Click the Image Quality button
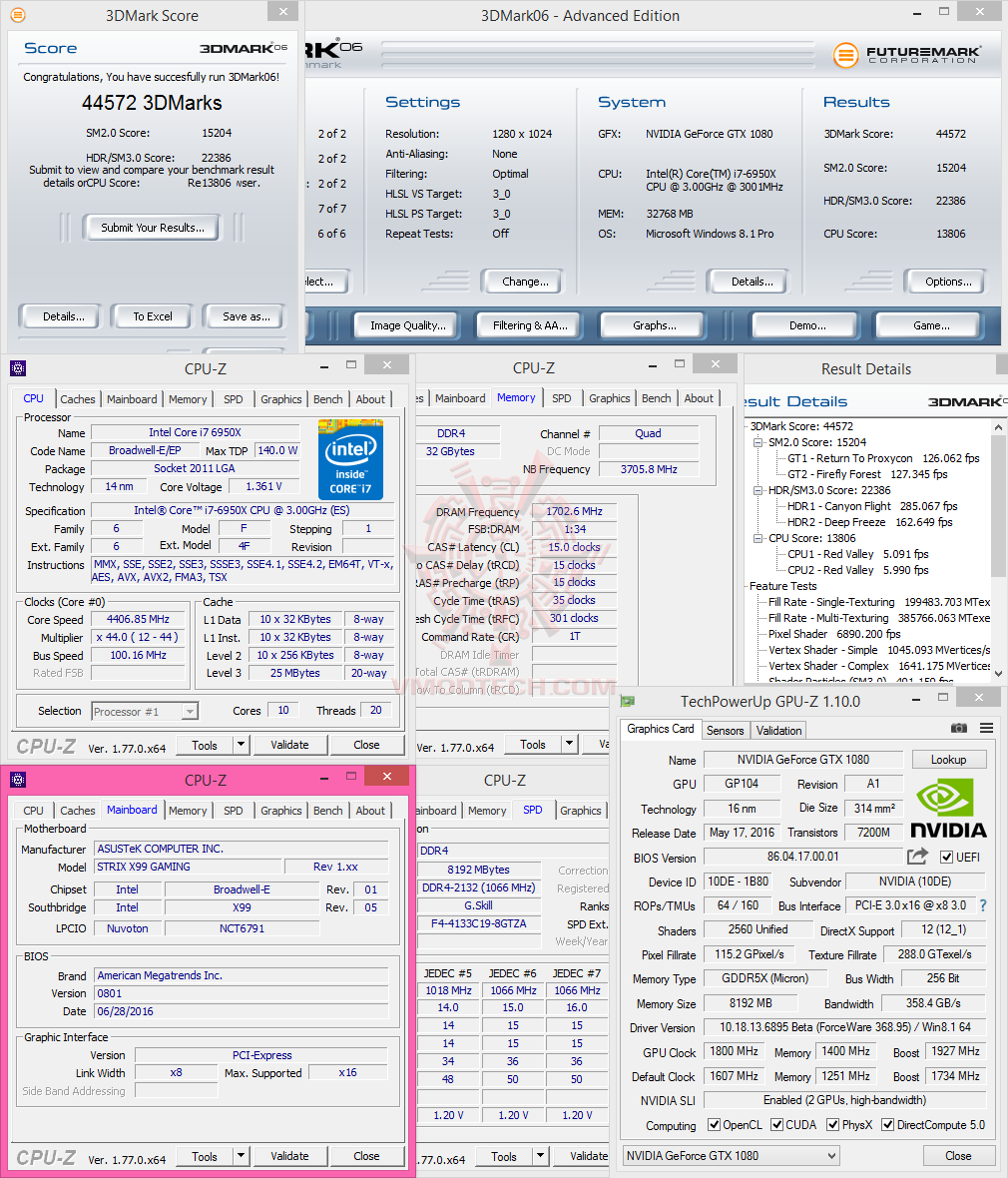Image resolution: width=1008 pixels, height=1178 pixels. click(408, 325)
